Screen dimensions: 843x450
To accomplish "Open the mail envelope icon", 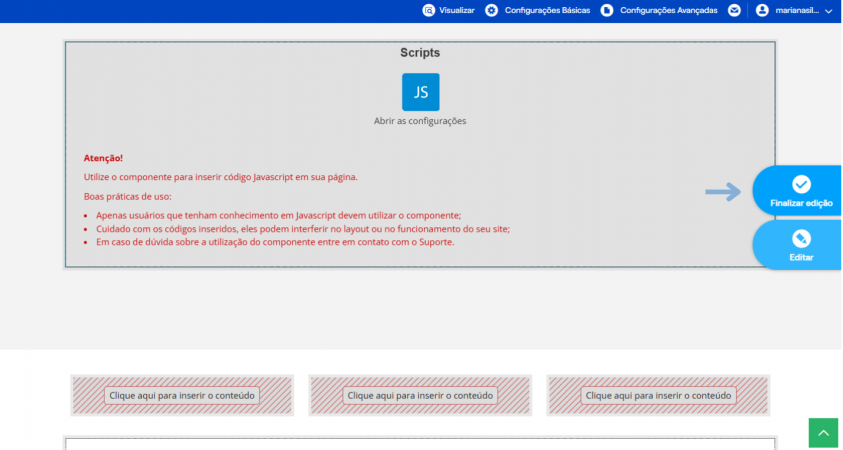I will point(734,11).
